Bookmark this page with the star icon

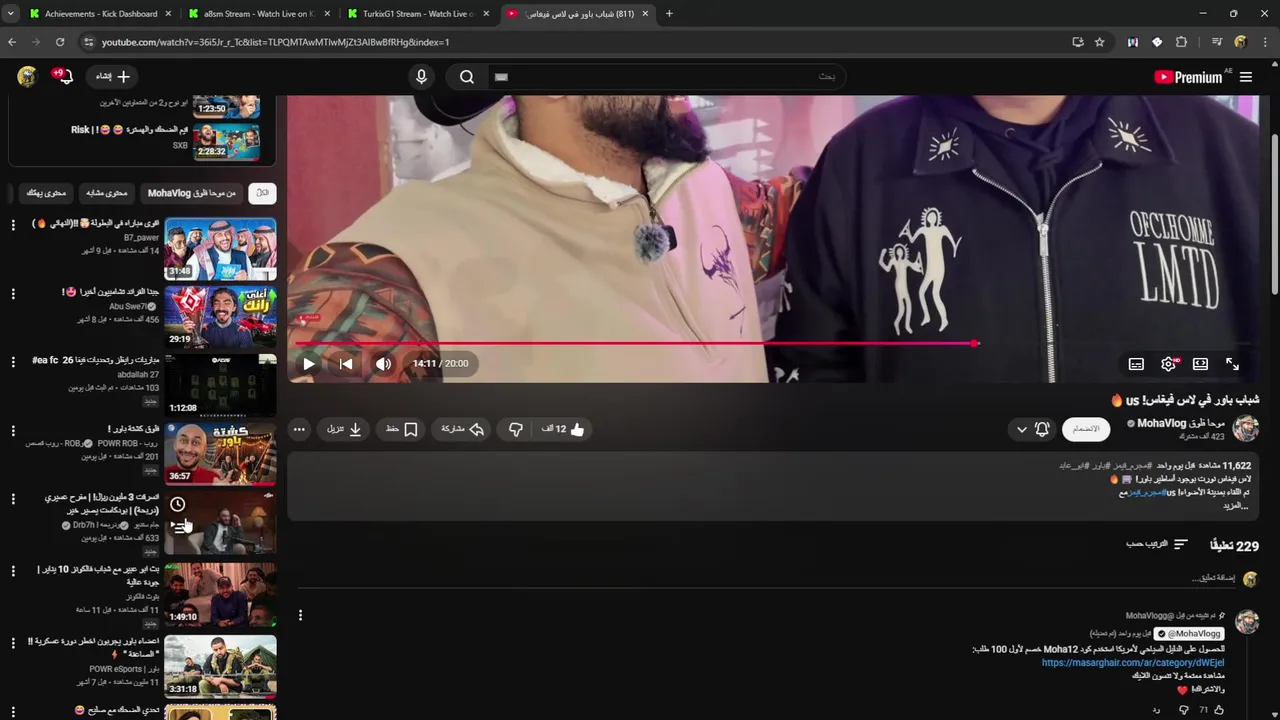[x=1100, y=42]
